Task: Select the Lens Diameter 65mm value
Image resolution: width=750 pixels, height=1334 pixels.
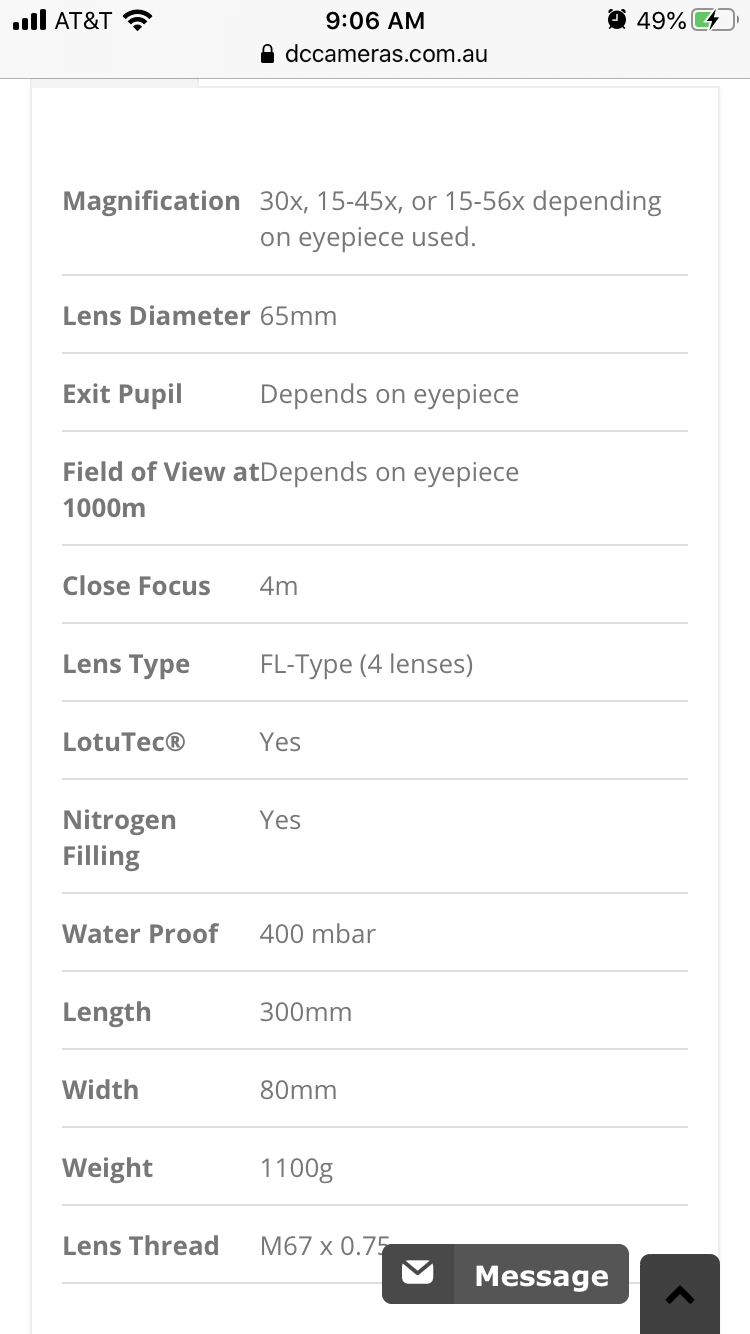Action: pos(298,316)
